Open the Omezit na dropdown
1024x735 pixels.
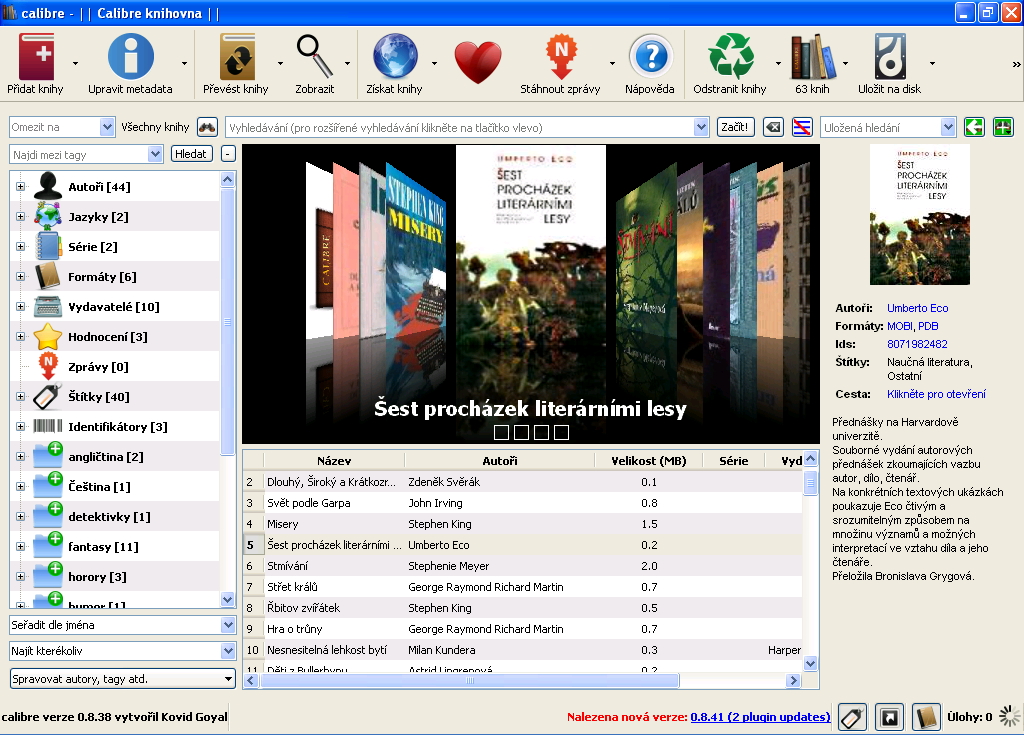[x=62, y=127]
